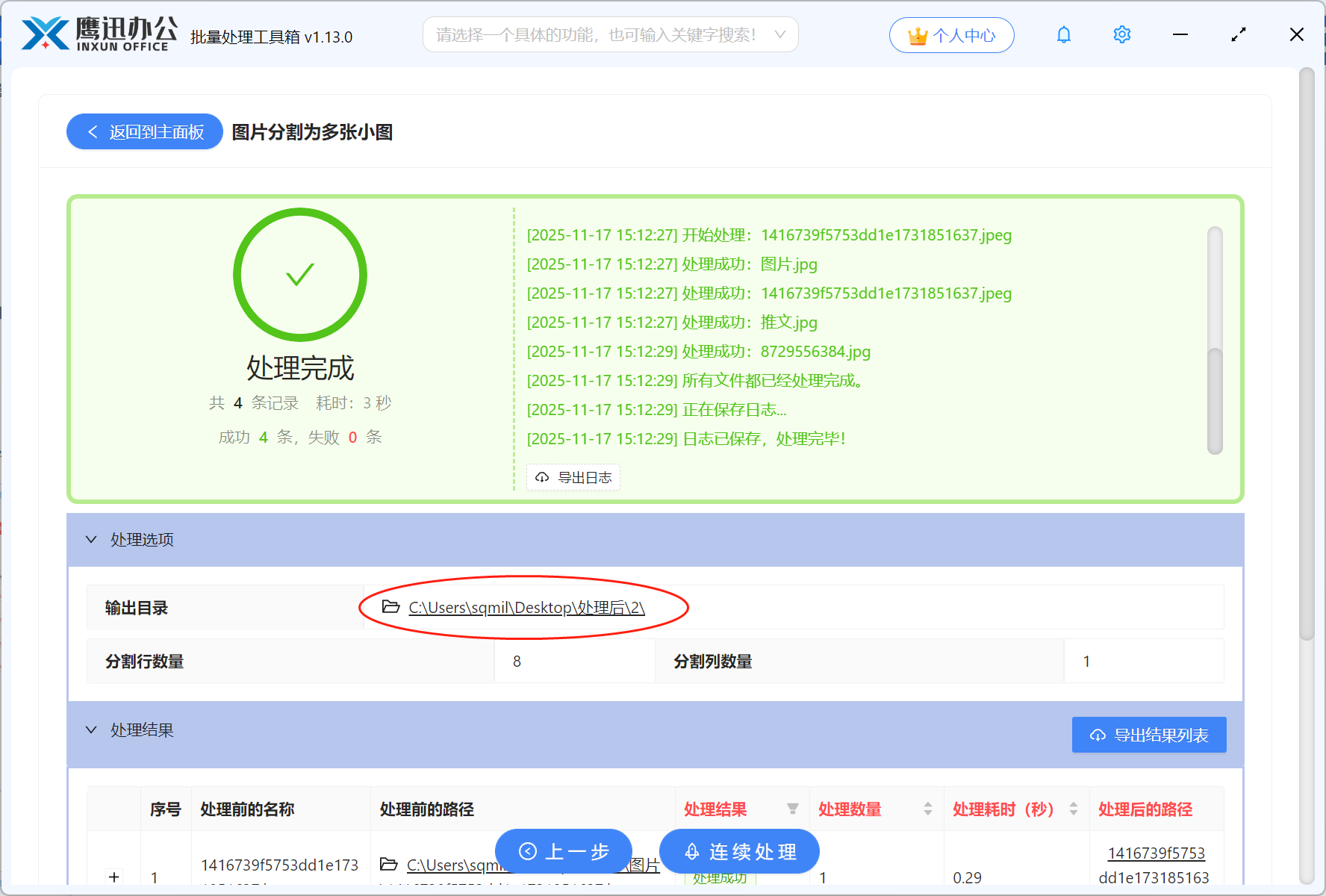Click folder icon in 处理前的路径 cell
1326x896 pixels.
388,864
